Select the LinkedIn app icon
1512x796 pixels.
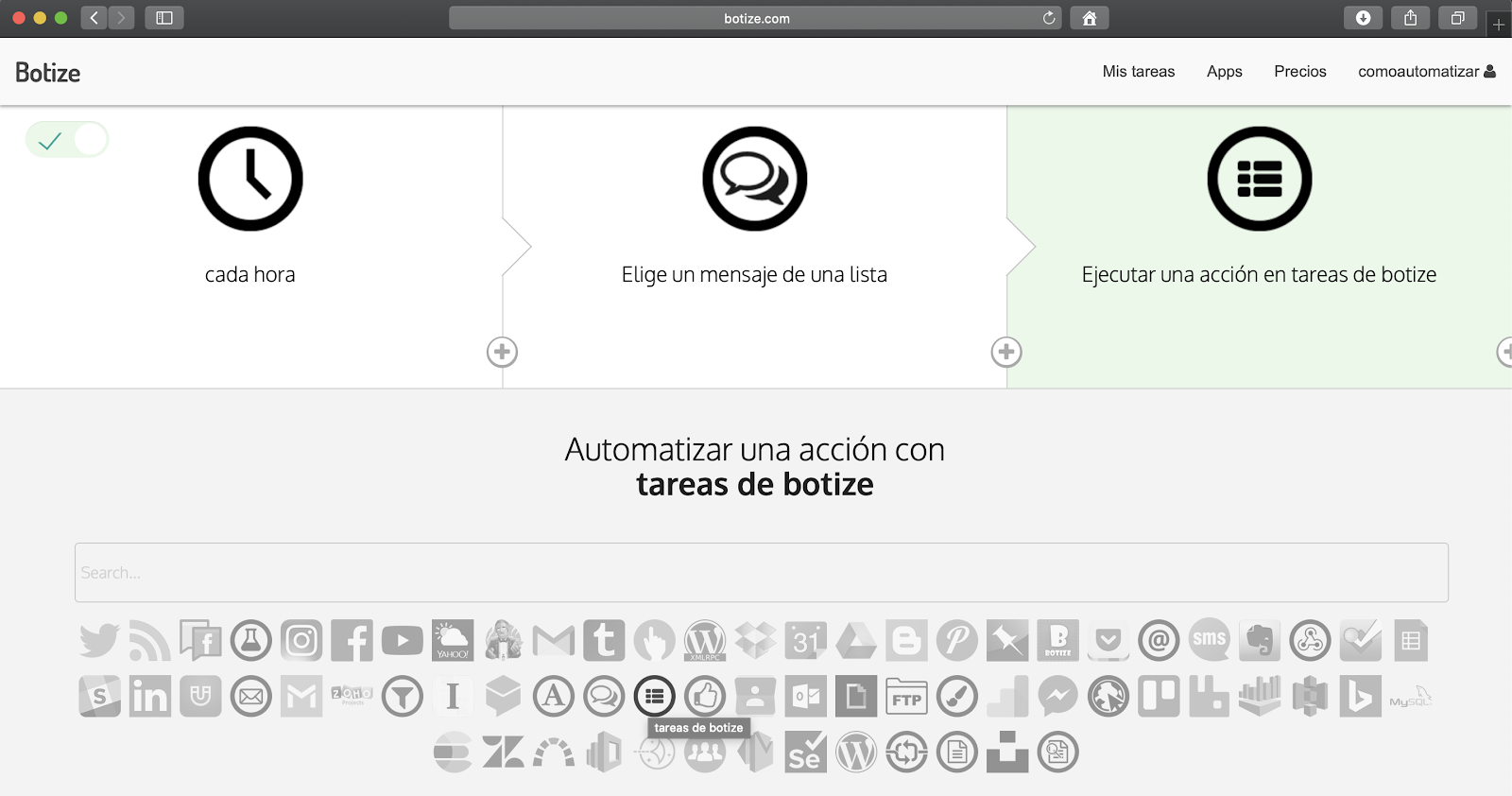pos(150,697)
